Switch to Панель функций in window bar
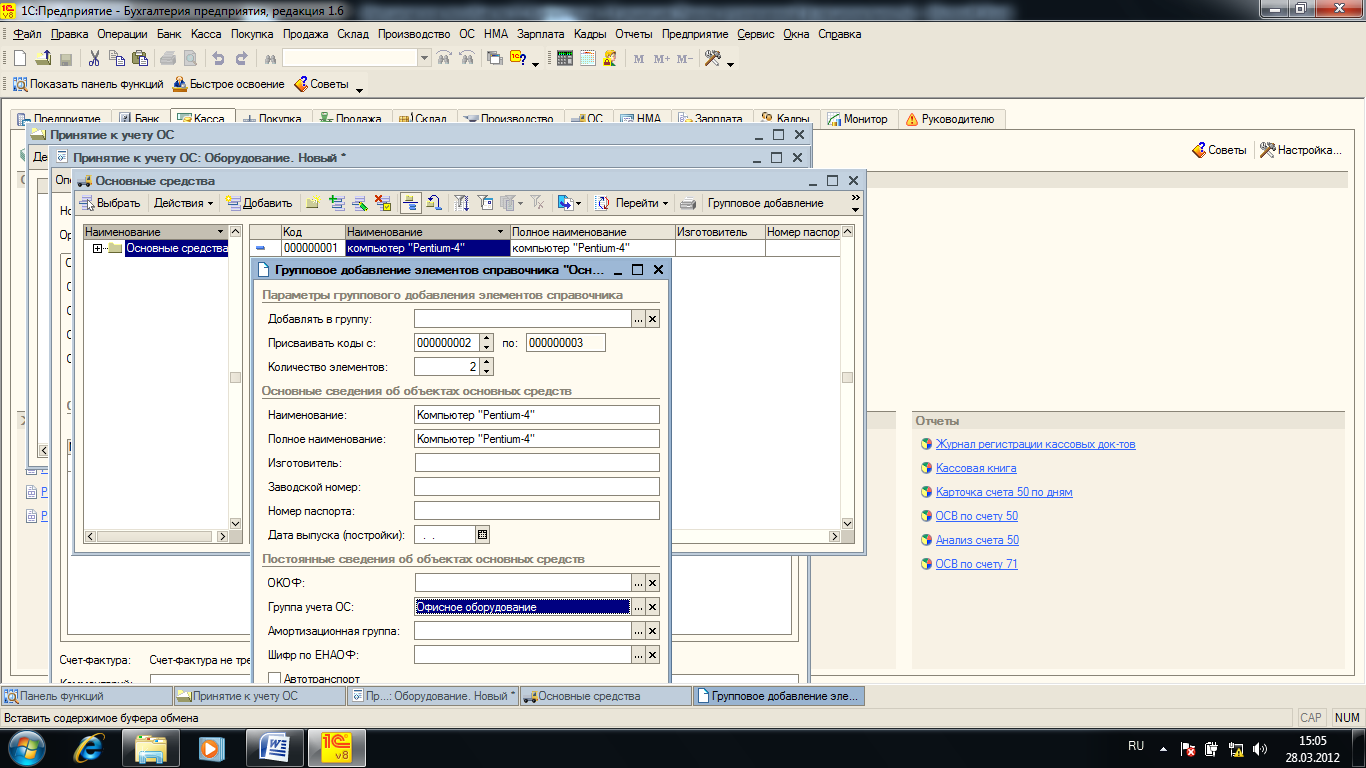 pos(87,696)
